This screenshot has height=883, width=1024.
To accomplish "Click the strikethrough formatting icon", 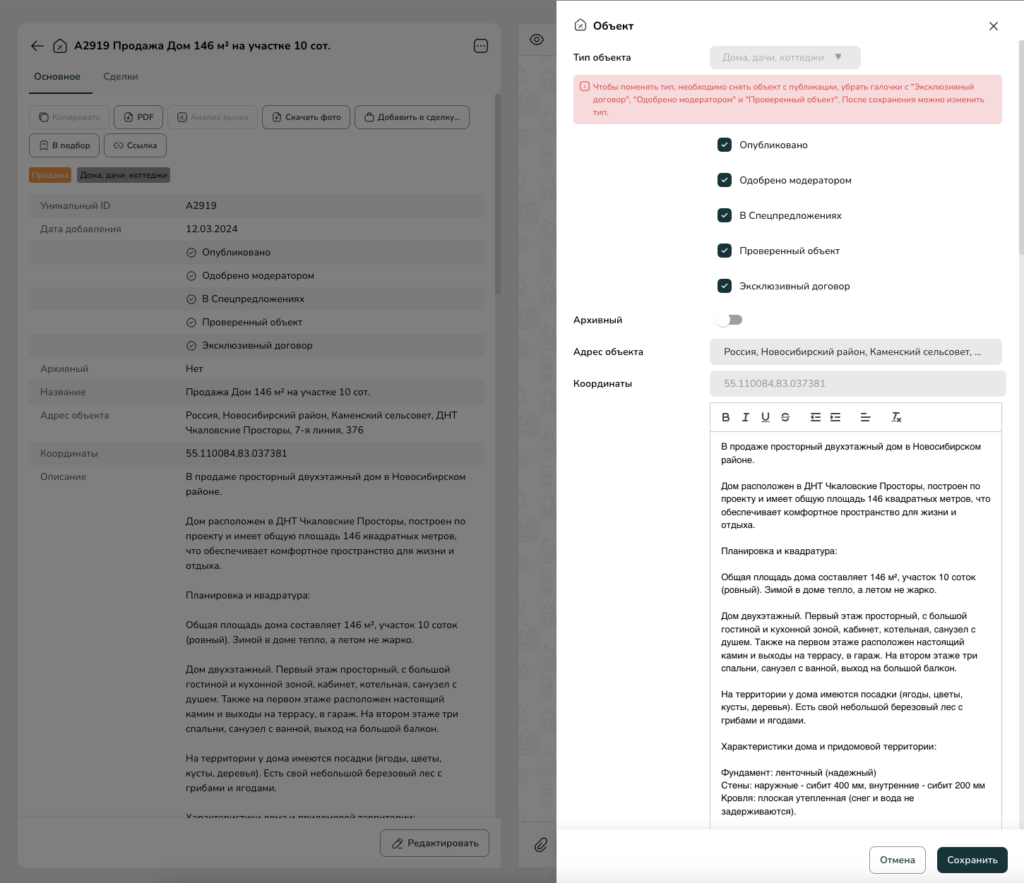I will click(x=785, y=417).
